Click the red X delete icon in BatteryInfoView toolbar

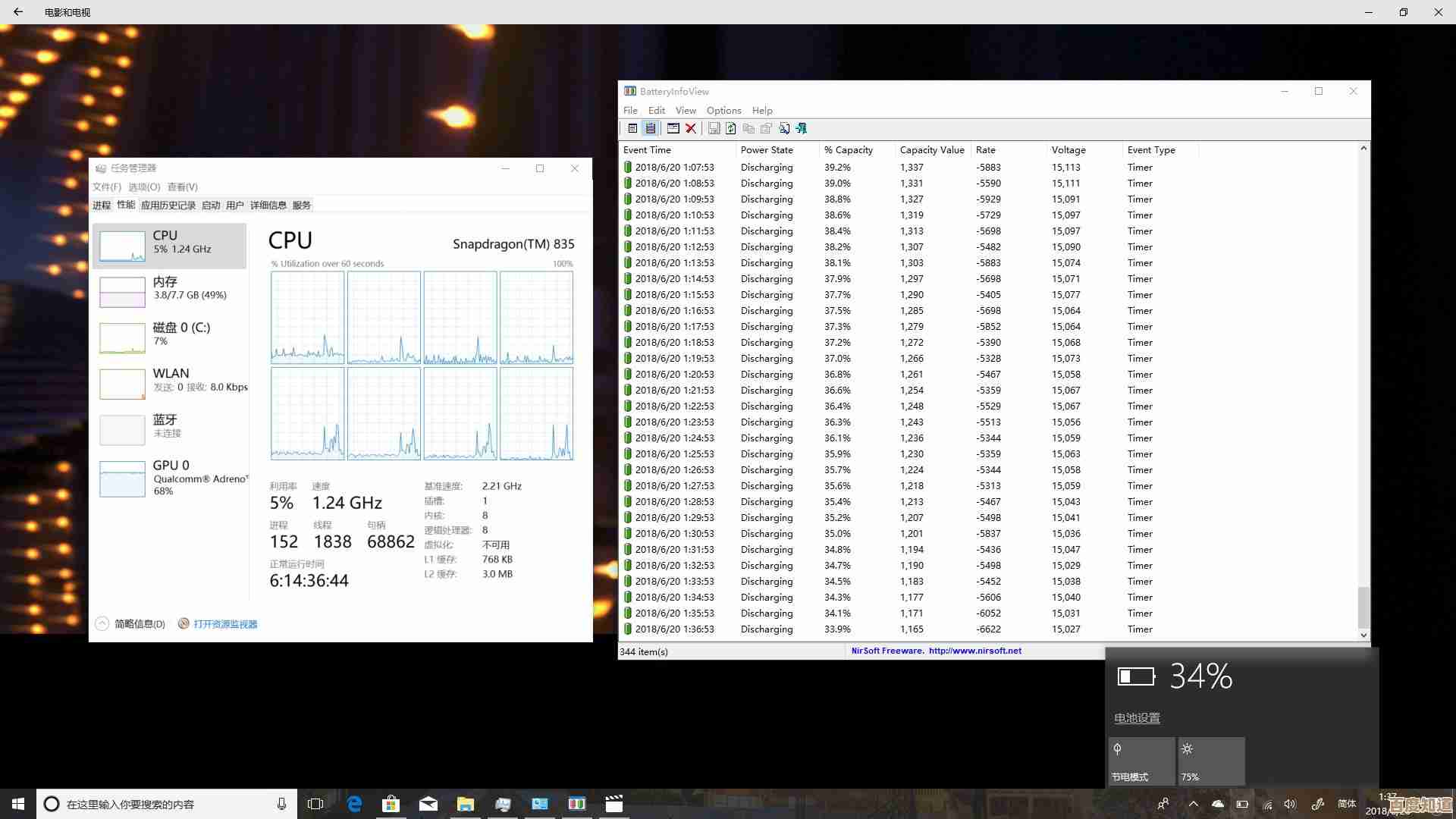click(x=691, y=128)
